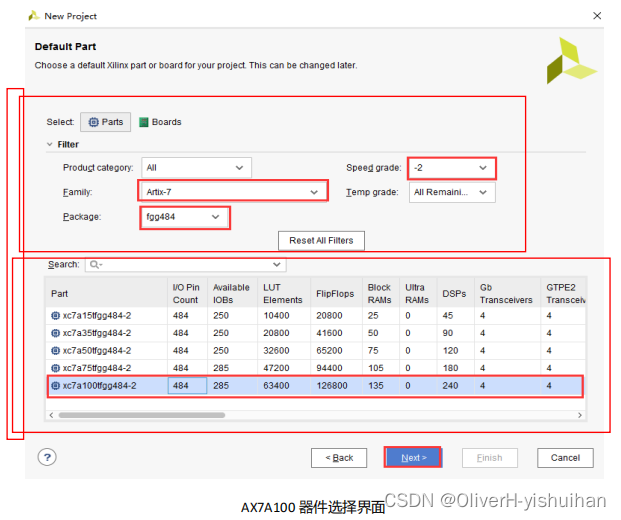This screenshot has height=520, width=621.
Task: Click scrollbar left arrow of parts table
Action: [x=51, y=415]
